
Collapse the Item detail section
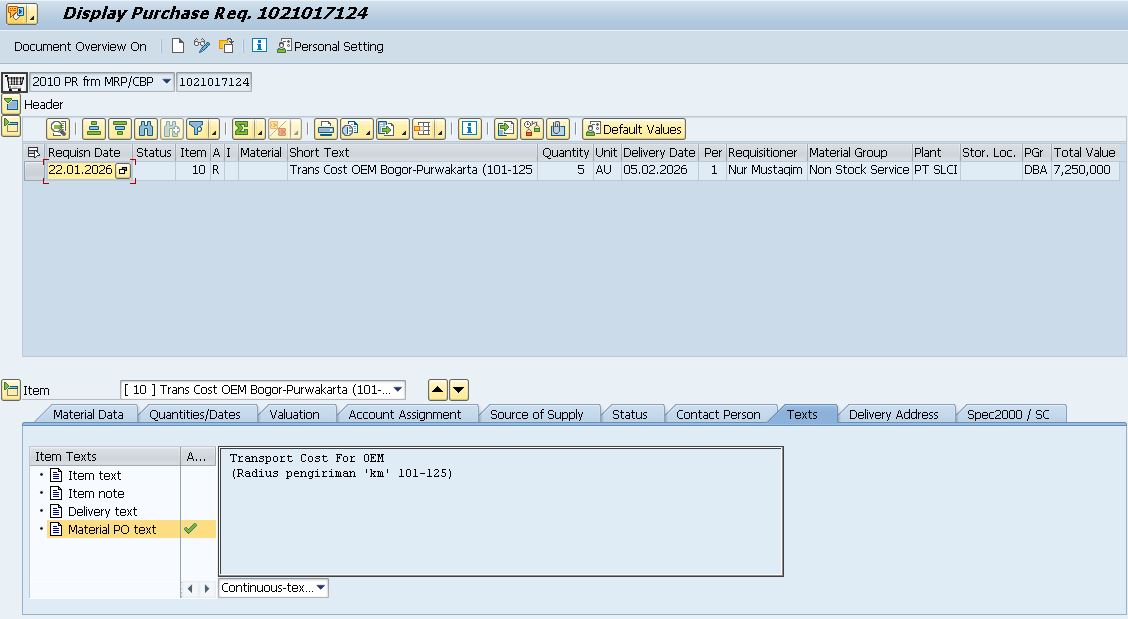coord(11,390)
